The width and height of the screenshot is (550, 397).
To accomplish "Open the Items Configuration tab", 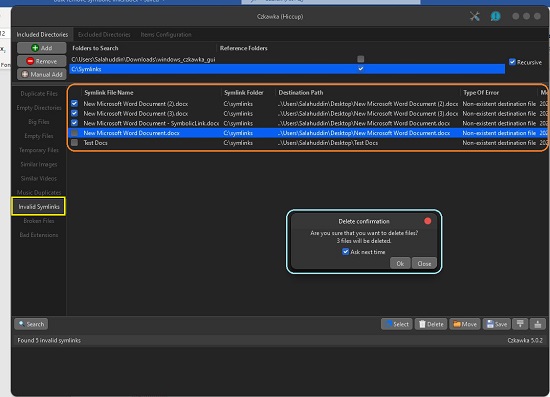I will pyautogui.click(x=166, y=34).
